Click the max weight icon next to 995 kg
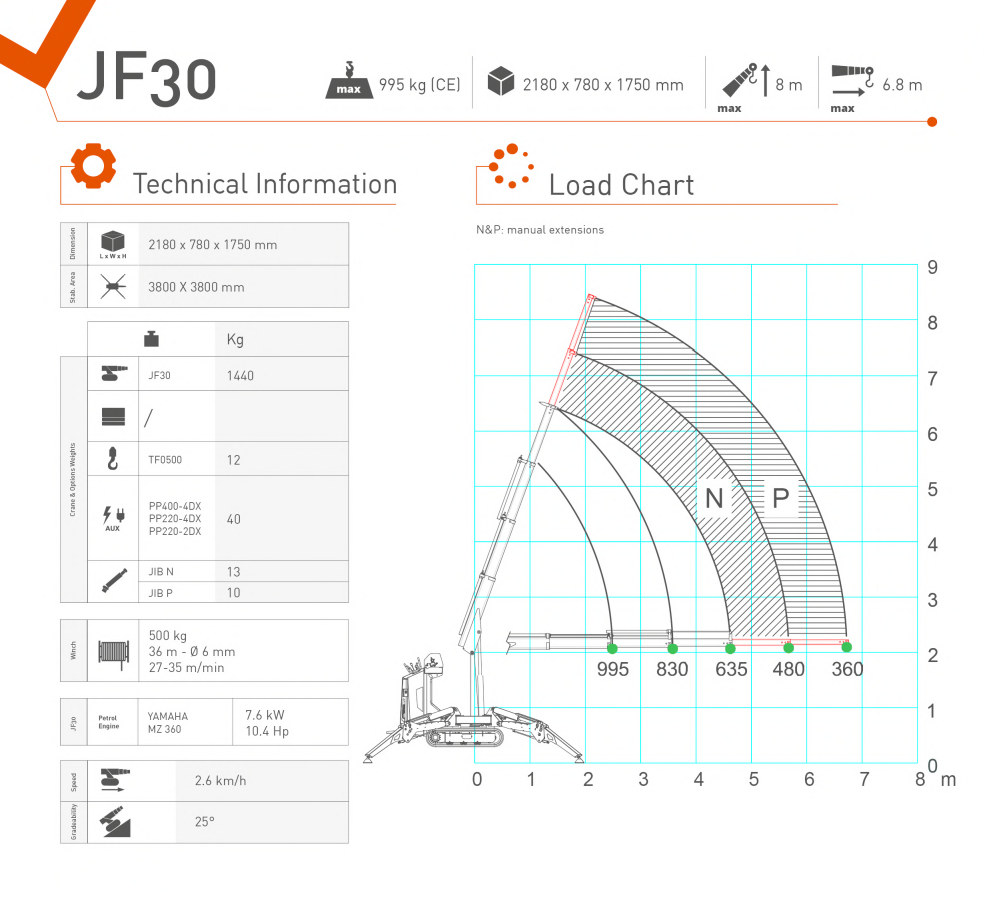Image resolution: width=984 pixels, height=918 pixels. click(x=349, y=81)
